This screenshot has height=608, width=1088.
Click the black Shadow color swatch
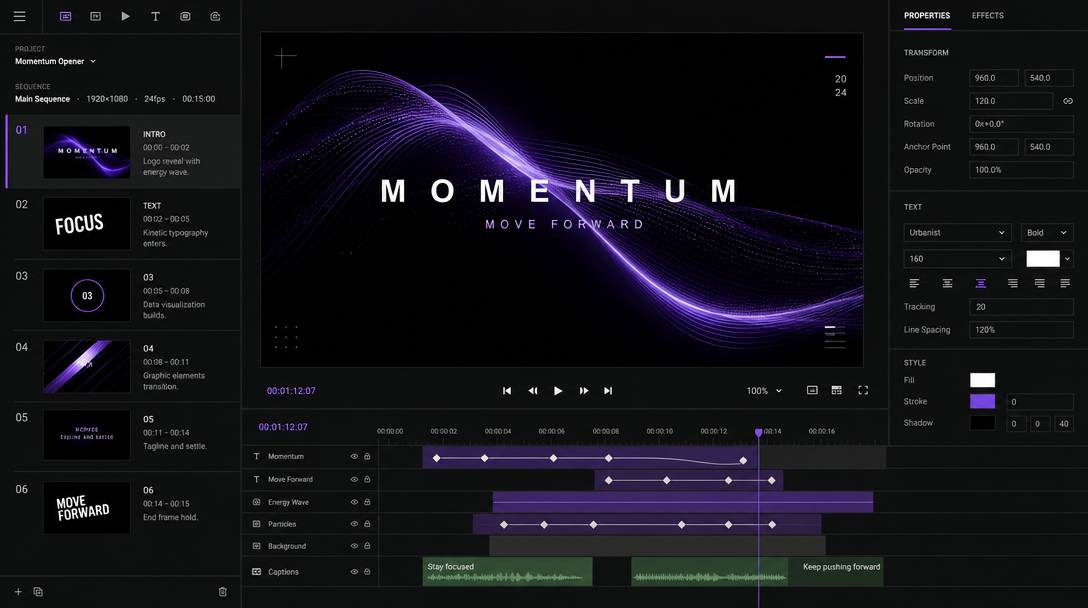983,423
